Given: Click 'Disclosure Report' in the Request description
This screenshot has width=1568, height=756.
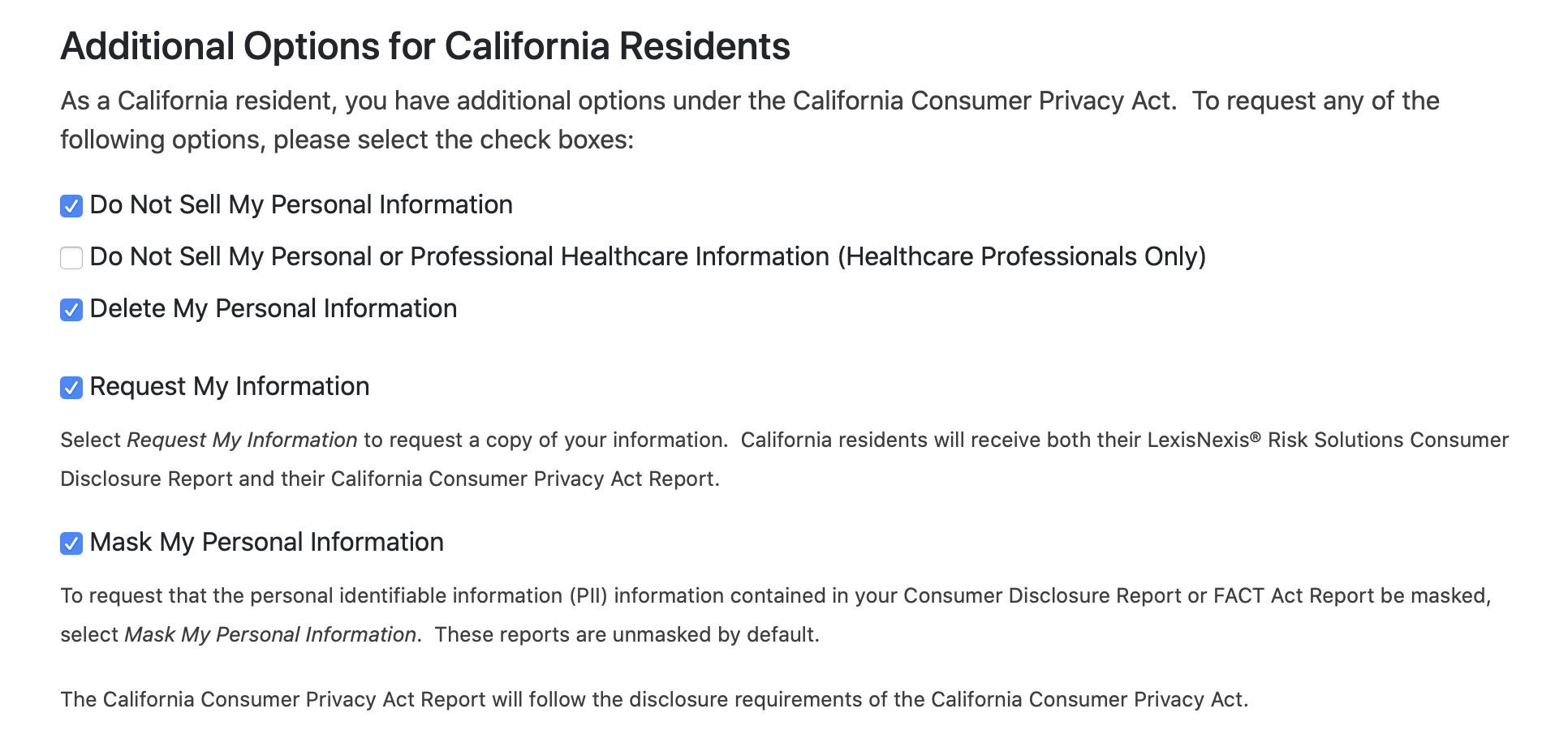Looking at the screenshot, I should coord(146,479).
